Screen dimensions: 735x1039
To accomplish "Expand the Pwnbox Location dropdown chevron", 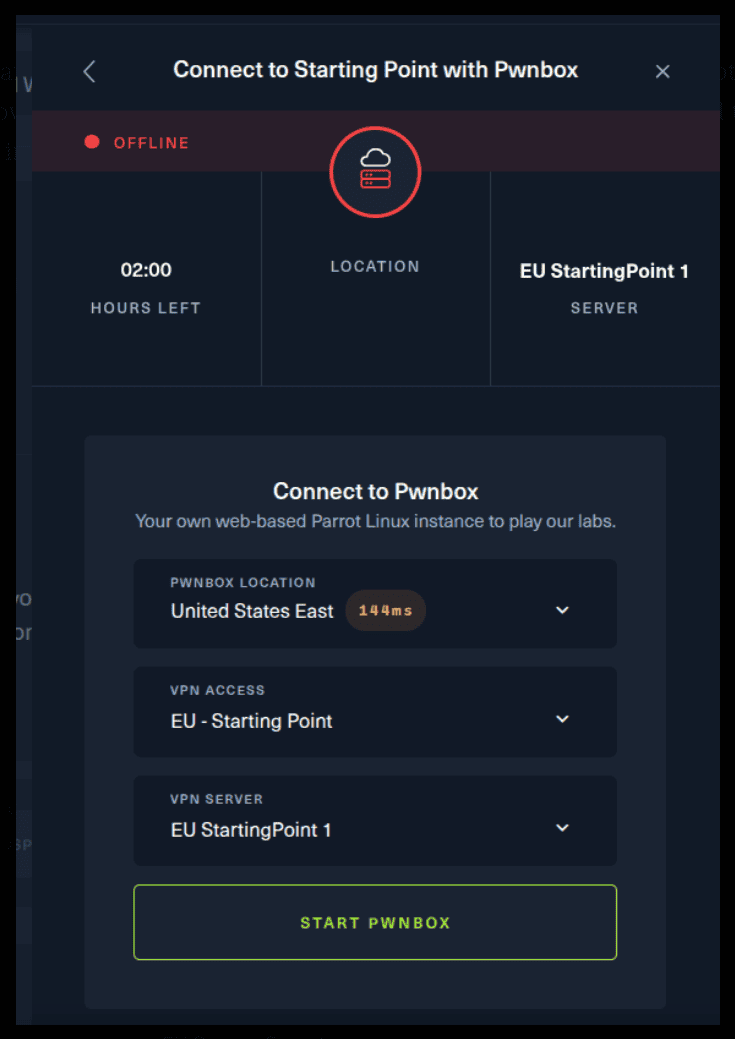I will point(562,610).
